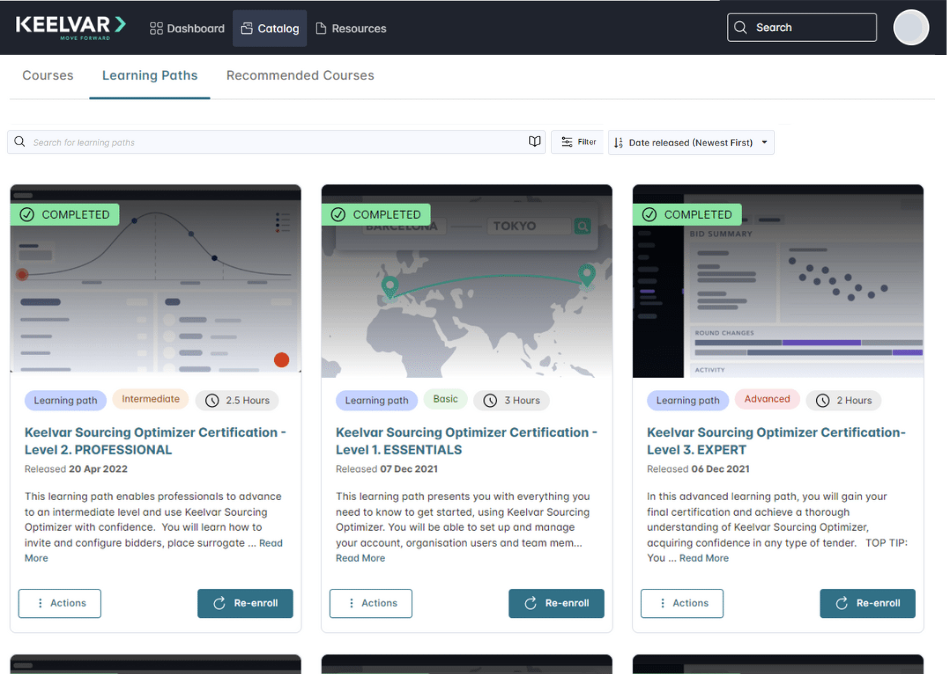The width and height of the screenshot is (948, 674).
Task: Open Keelvar Sourcing Optimizer Certification Level 1 title
Action: pos(467,441)
